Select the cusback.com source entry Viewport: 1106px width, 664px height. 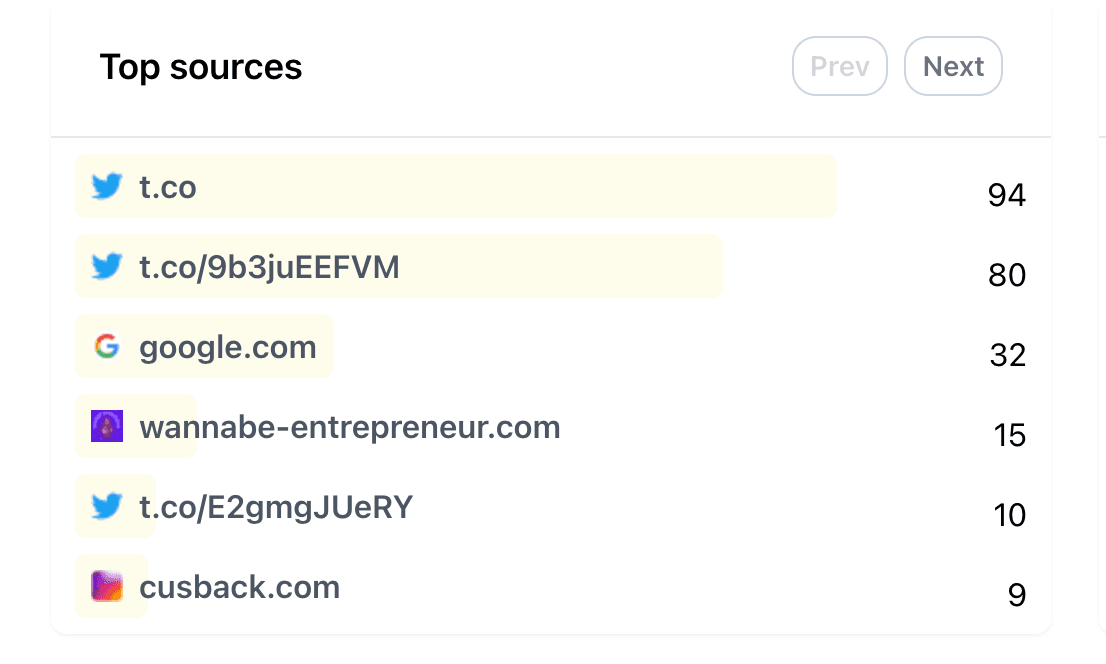tap(240, 587)
